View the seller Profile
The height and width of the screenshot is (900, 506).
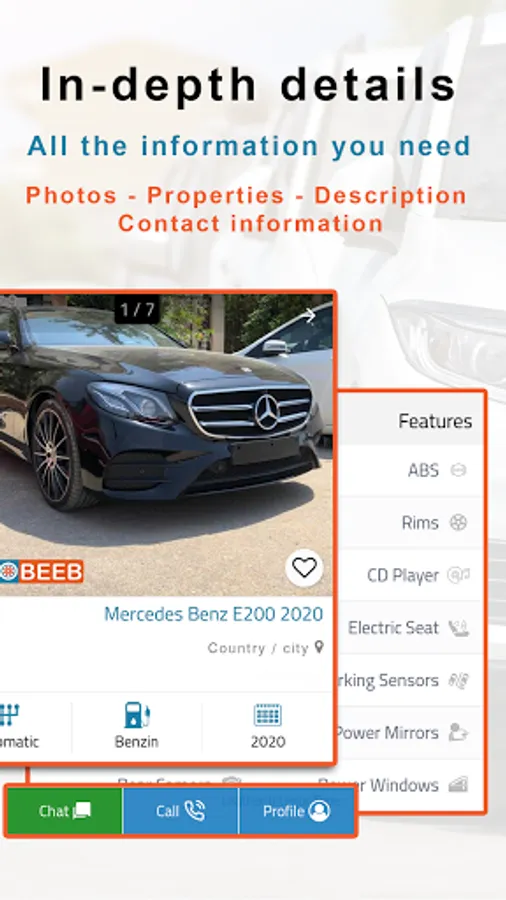click(297, 811)
